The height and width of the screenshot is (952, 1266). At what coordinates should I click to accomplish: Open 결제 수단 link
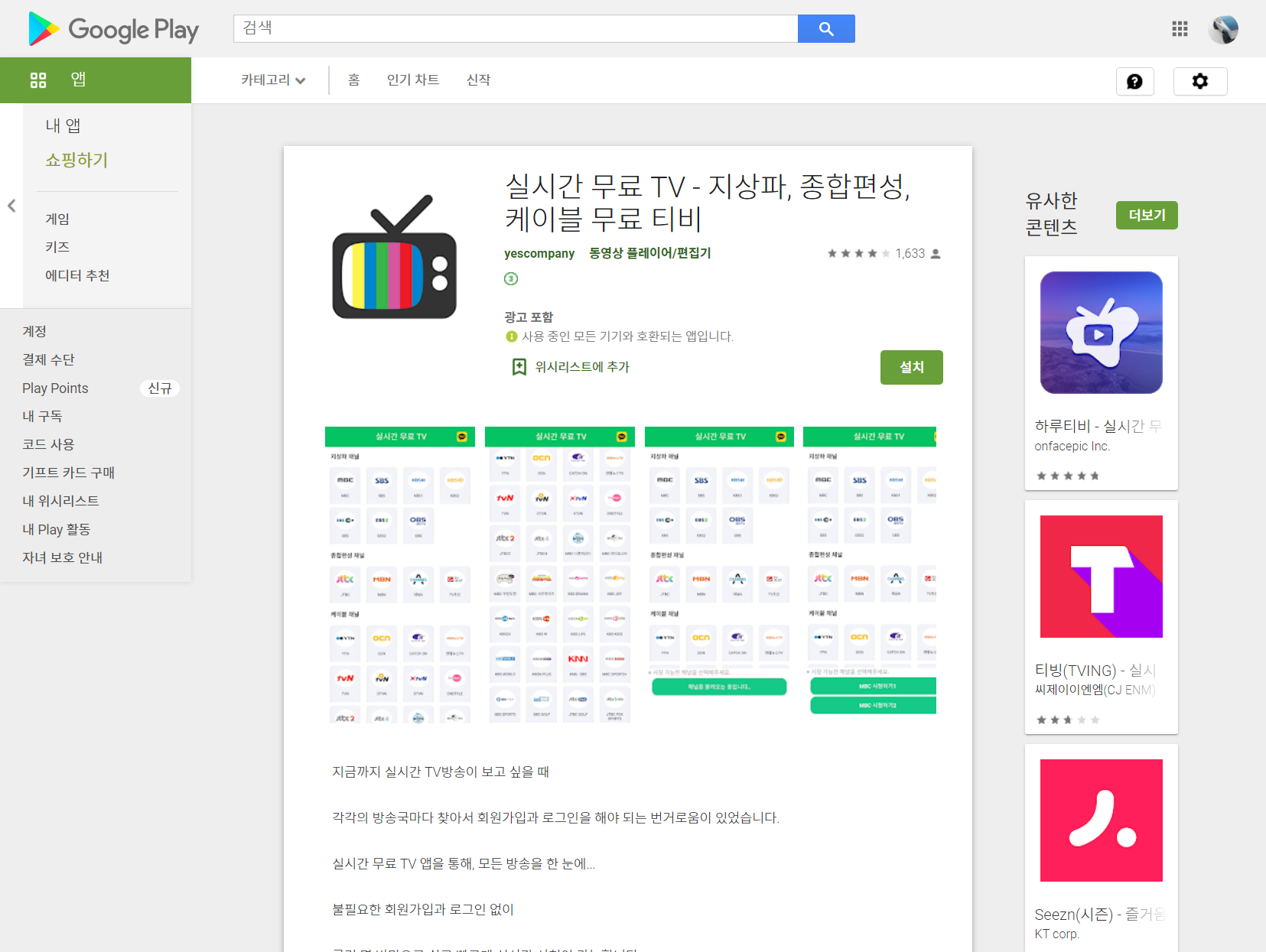[x=48, y=359]
